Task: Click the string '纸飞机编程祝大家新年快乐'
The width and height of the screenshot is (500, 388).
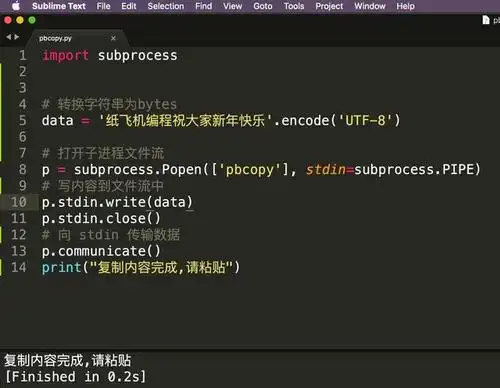Action: point(185,120)
